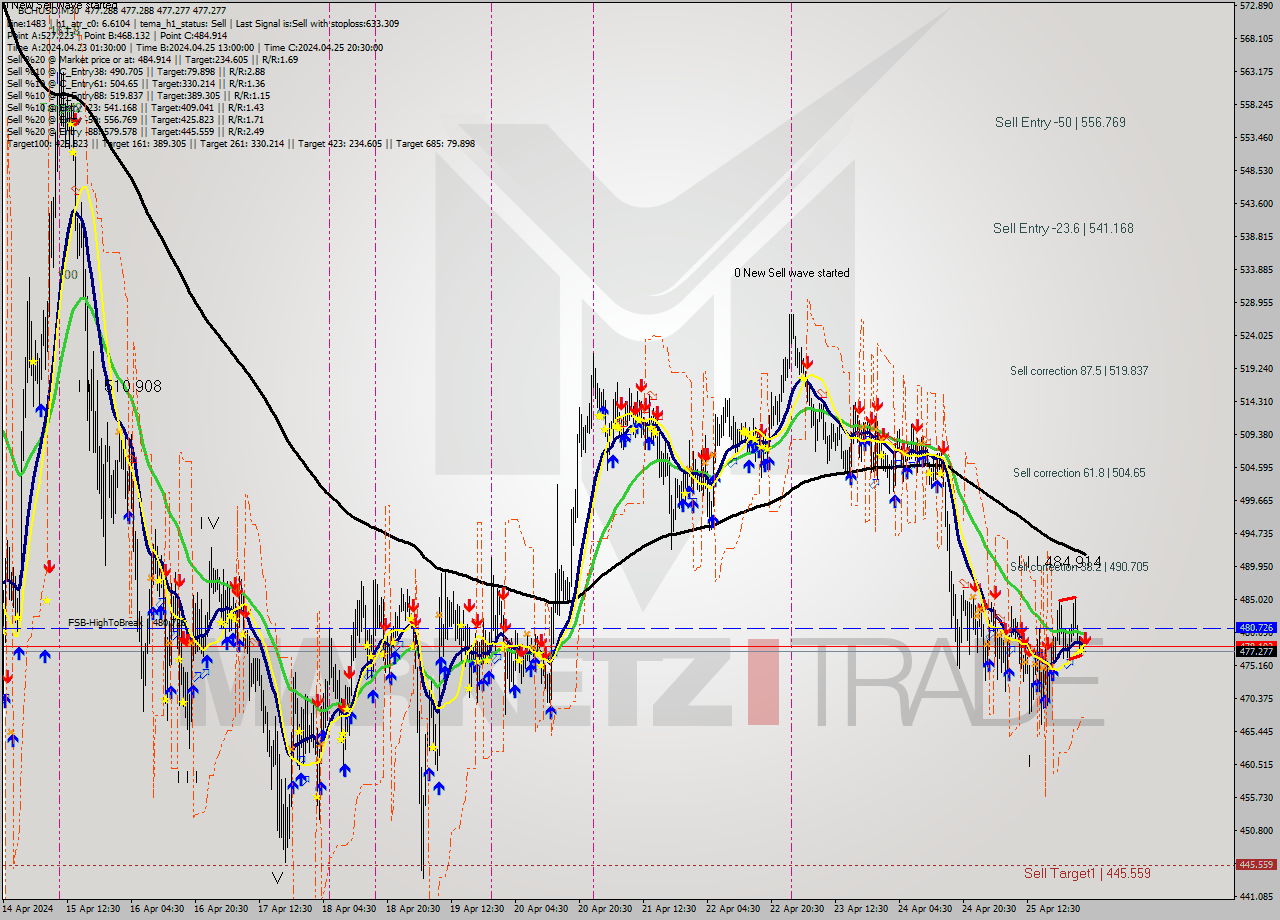Click the '17 Apr 12:30' time axis label

pyautogui.click(x=285, y=909)
